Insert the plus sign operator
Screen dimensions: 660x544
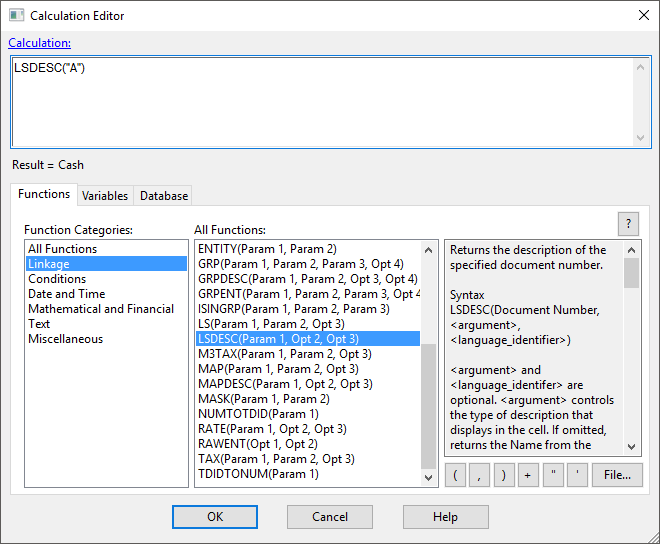click(x=528, y=475)
